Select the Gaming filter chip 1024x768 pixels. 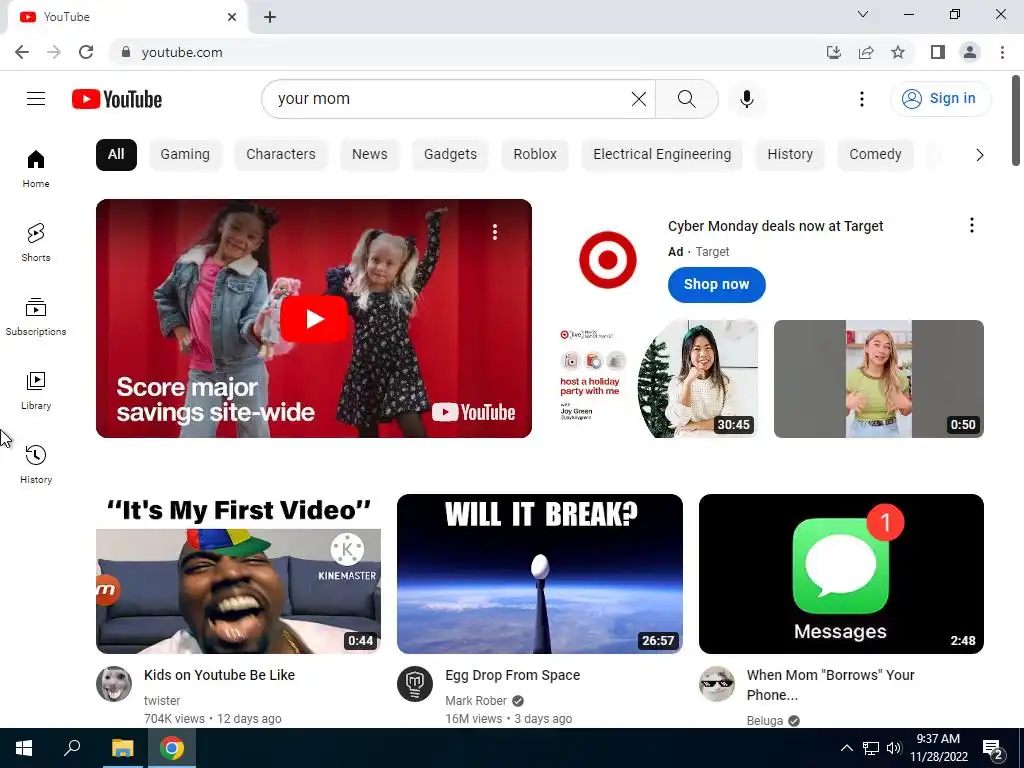tap(185, 155)
